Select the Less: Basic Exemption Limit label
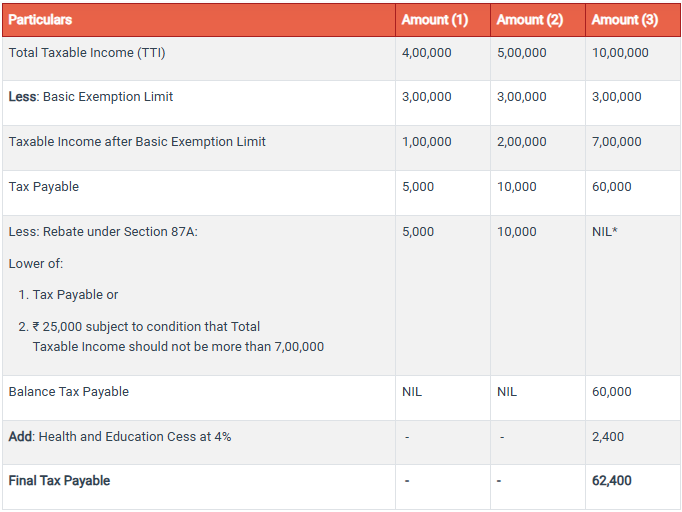Viewport: 682px width, 512px height. click(x=91, y=97)
